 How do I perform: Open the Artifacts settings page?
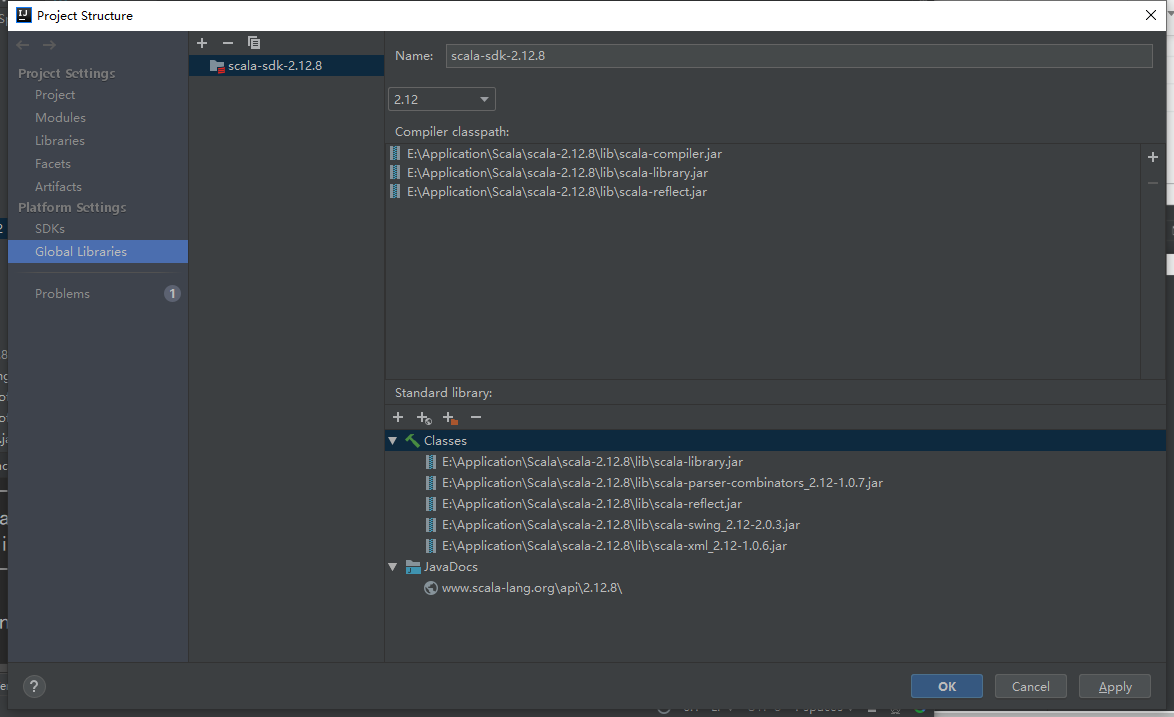pyautogui.click(x=58, y=186)
